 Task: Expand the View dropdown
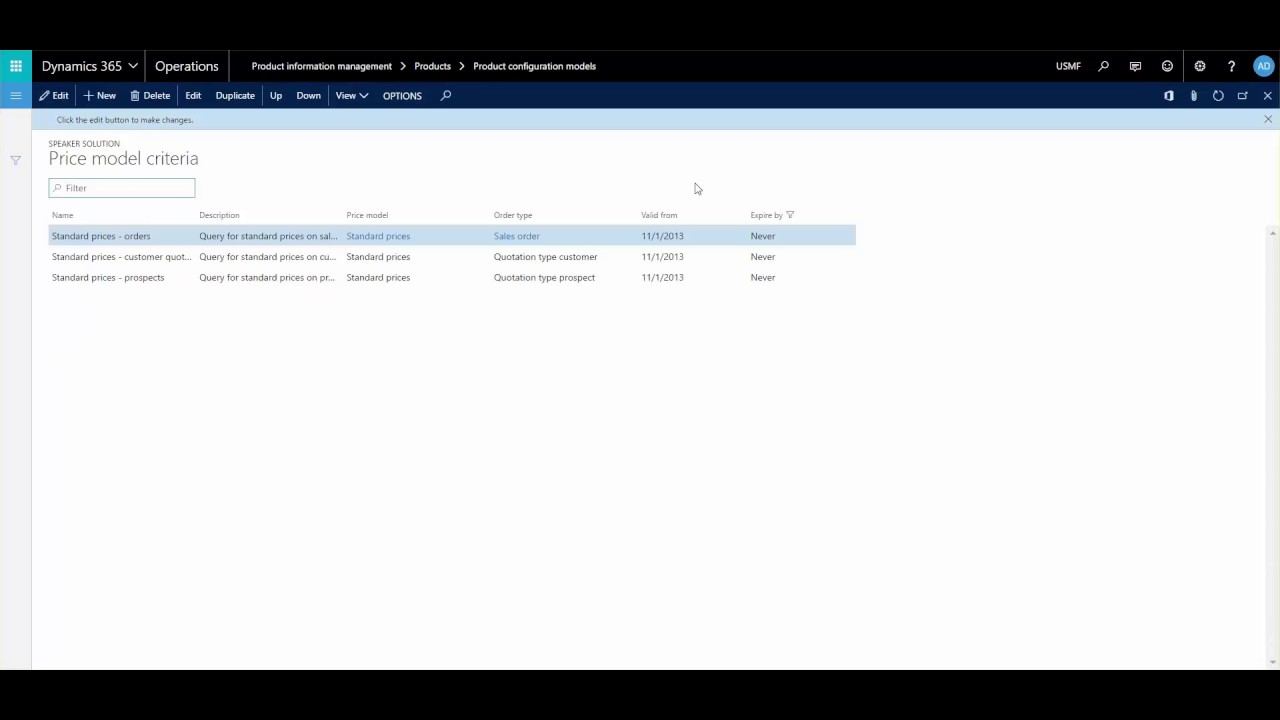coord(352,96)
